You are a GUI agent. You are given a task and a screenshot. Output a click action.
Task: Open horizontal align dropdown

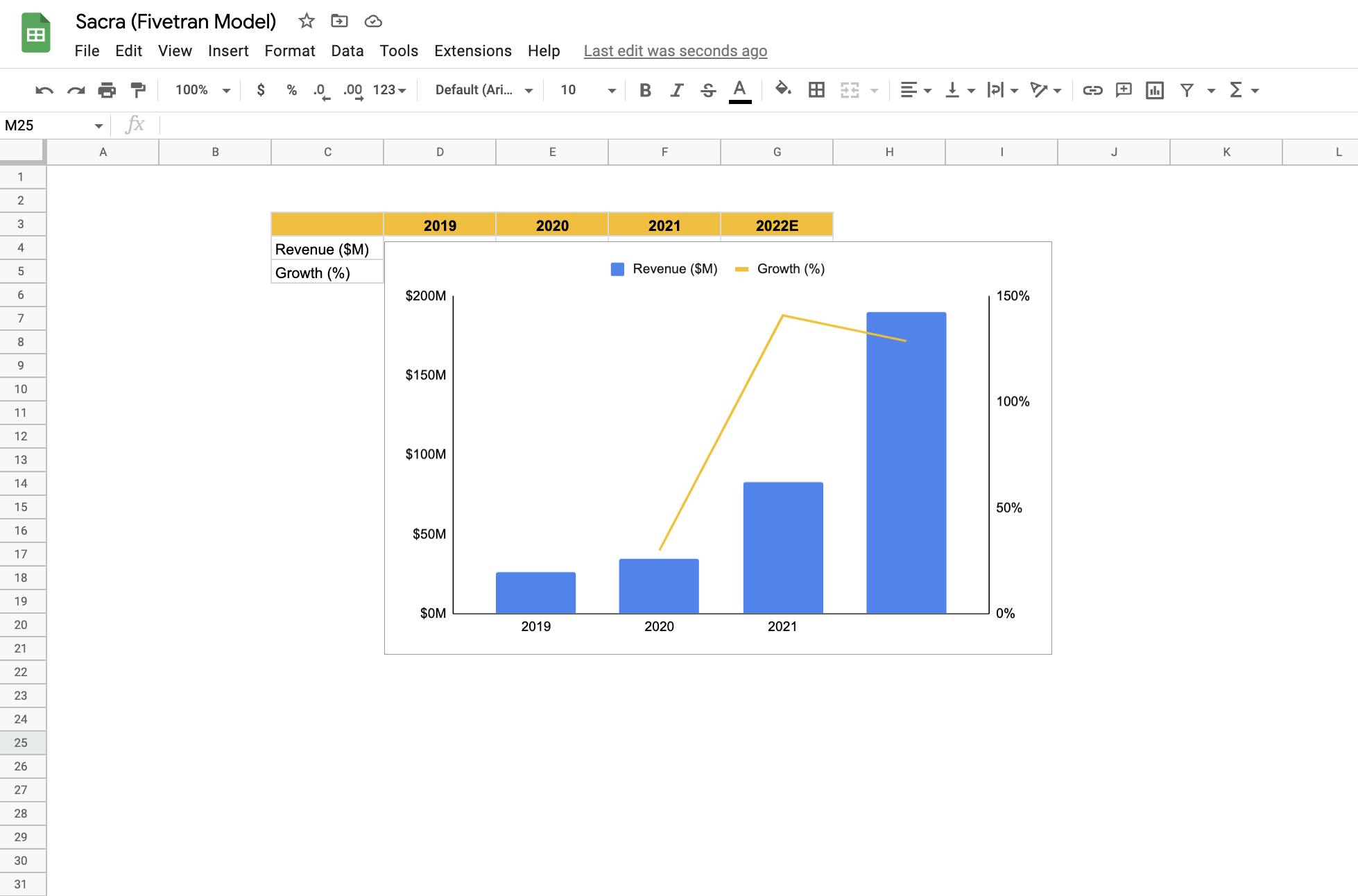click(x=916, y=90)
